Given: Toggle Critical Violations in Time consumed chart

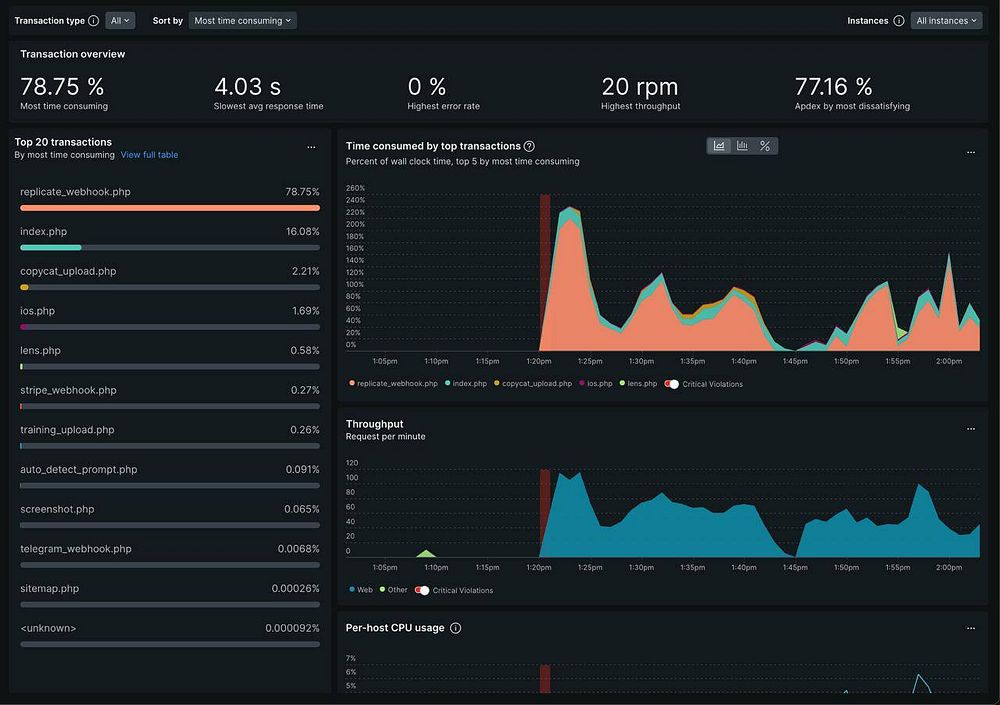Looking at the screenshot, I should click(672, 384).
